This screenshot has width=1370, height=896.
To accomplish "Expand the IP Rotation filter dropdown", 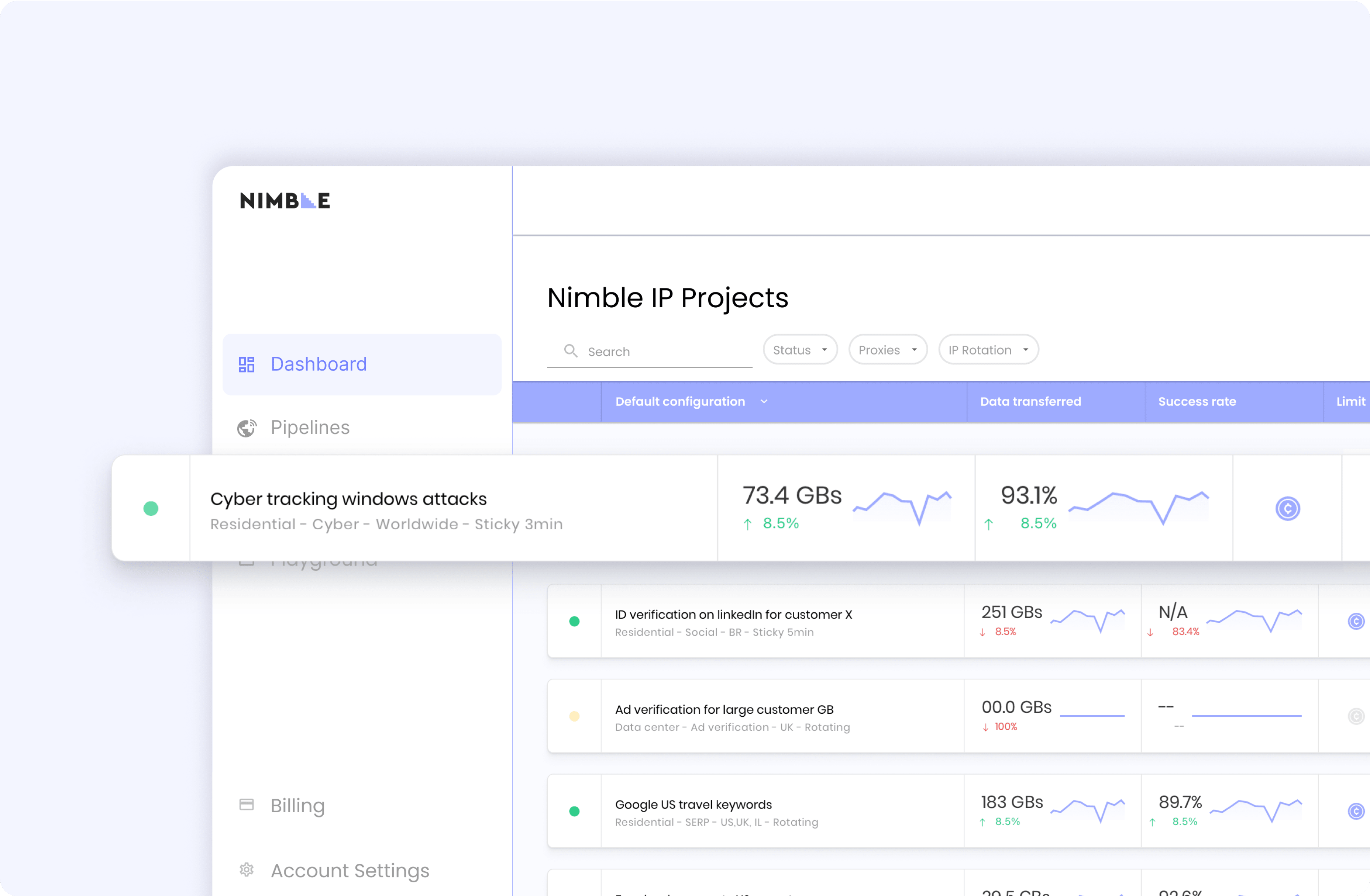I will click(x=988, y=350).
